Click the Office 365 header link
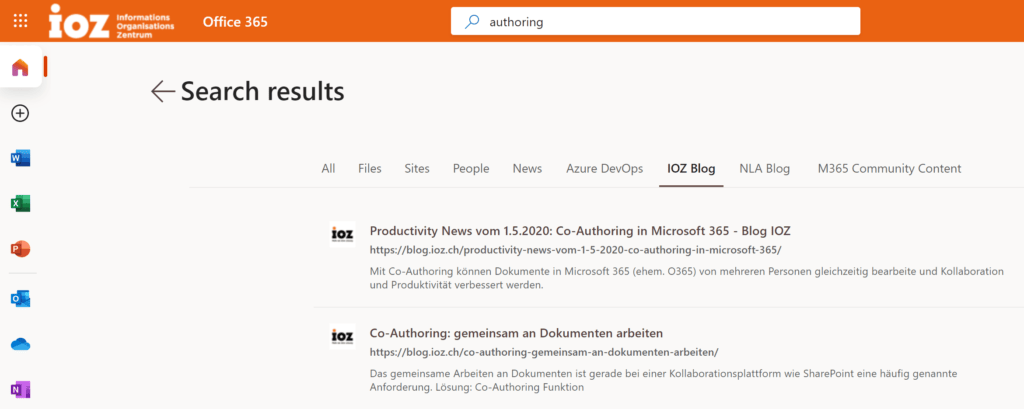 pos(235,22)
